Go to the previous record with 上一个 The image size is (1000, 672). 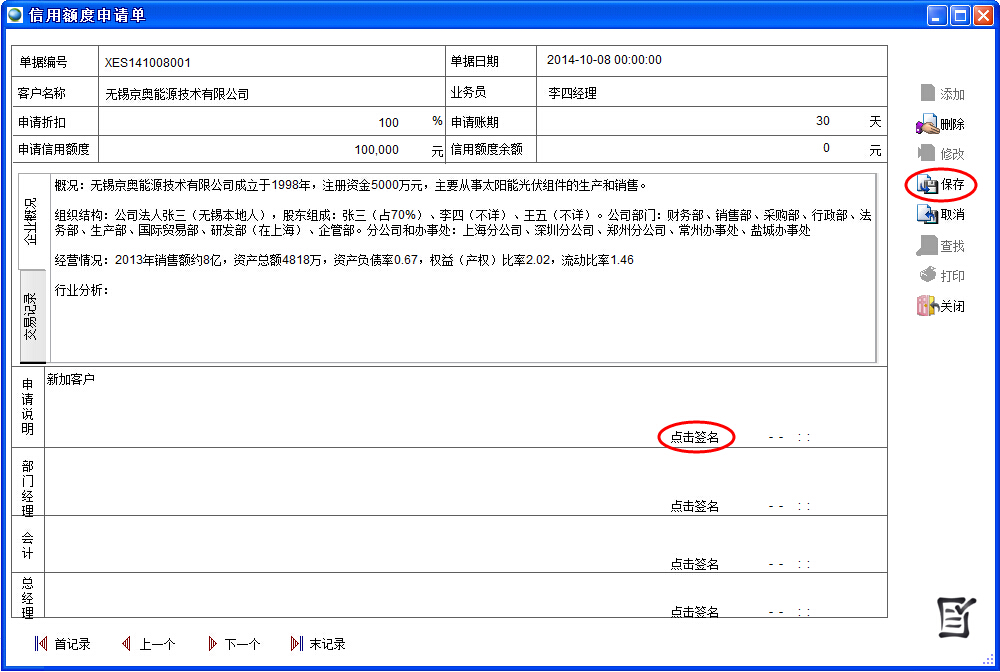148,643
